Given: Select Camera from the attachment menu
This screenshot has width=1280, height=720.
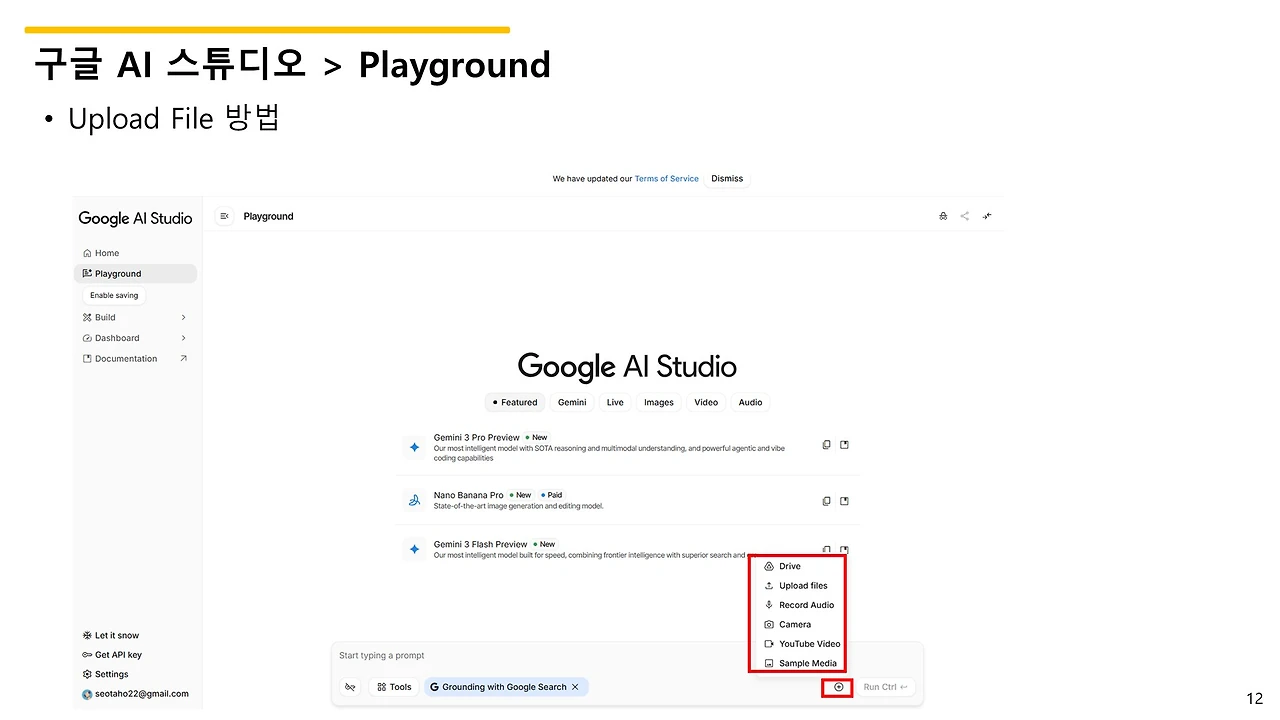Looking at the screenshot, I should point(797,624).
